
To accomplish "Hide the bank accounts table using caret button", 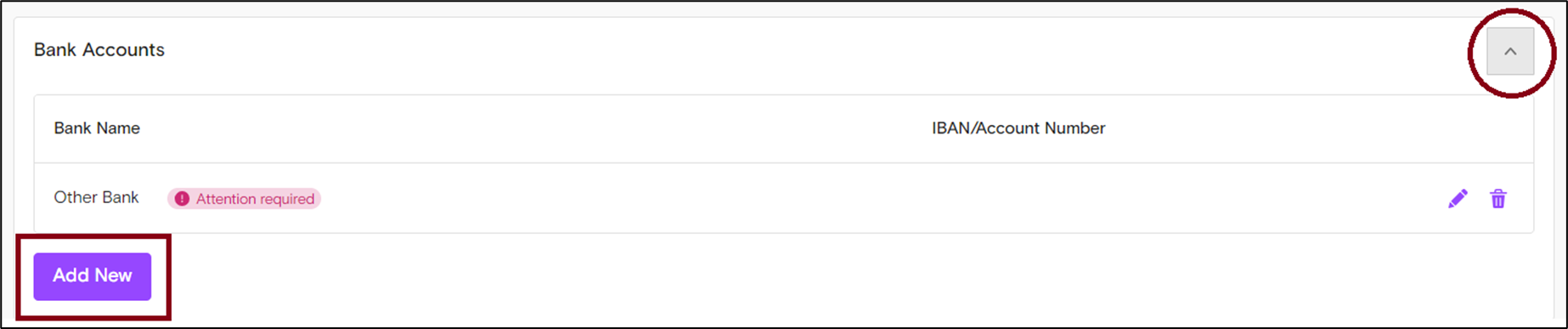I will [x=1510, y=51].
